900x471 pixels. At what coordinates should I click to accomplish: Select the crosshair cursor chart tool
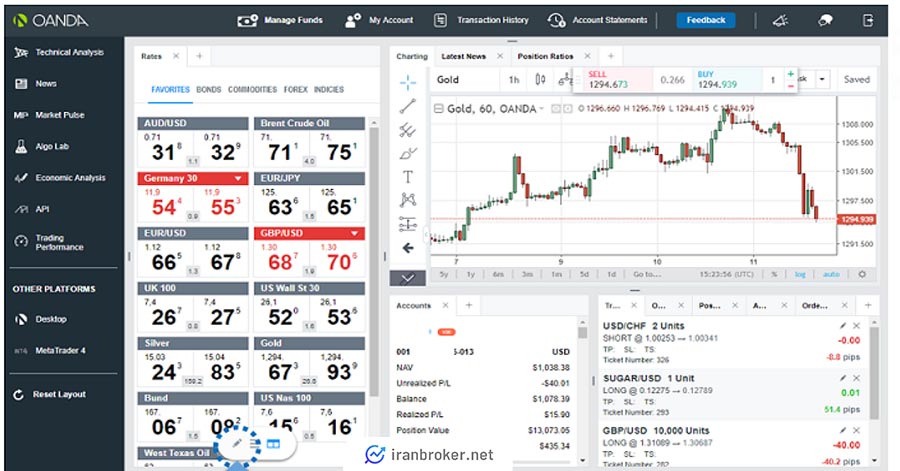(x=408, y=83)
